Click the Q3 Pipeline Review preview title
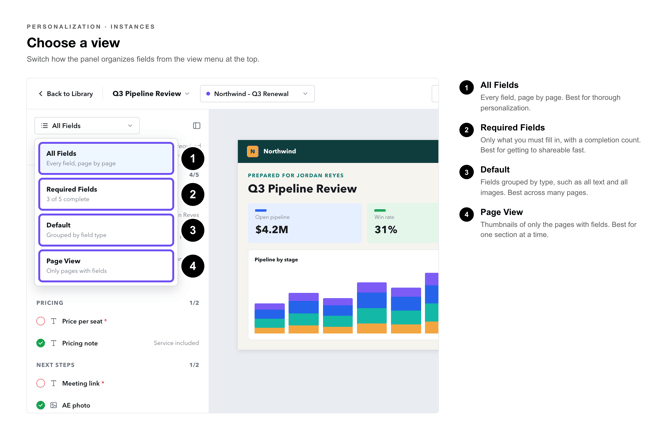 302,189
